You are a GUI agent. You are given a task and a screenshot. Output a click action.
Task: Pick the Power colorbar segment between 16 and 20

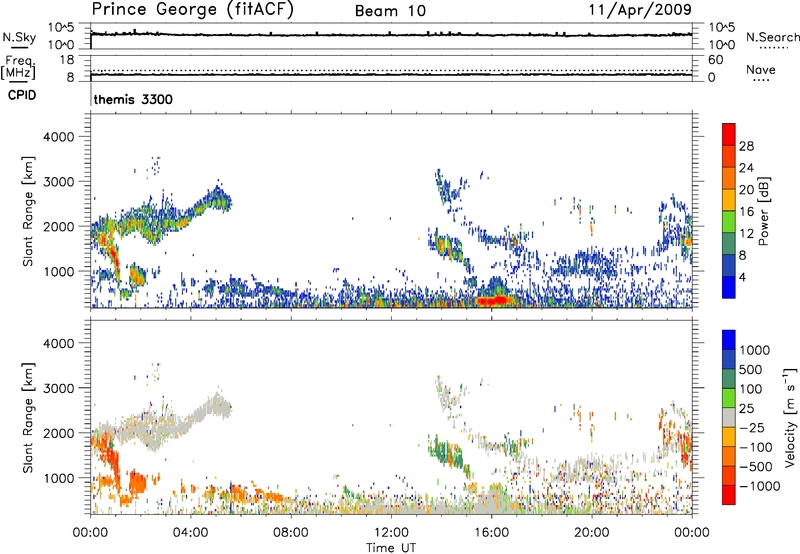(x=729, y=200)
